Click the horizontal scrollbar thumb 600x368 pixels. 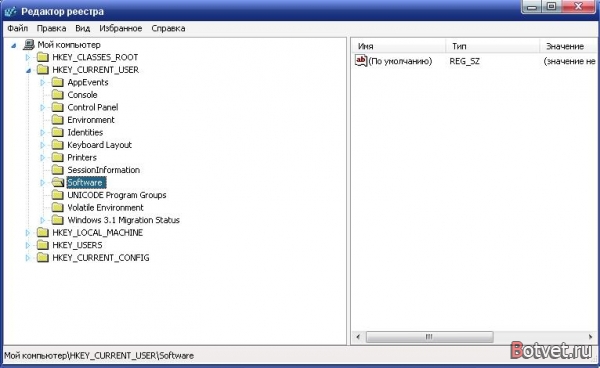click(x=429, y=337)
